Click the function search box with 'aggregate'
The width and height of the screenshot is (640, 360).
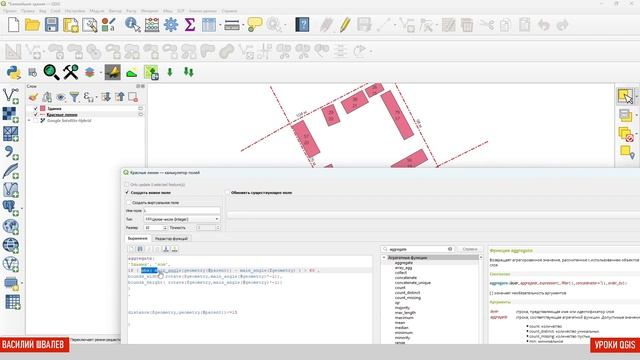pos(418,249)
